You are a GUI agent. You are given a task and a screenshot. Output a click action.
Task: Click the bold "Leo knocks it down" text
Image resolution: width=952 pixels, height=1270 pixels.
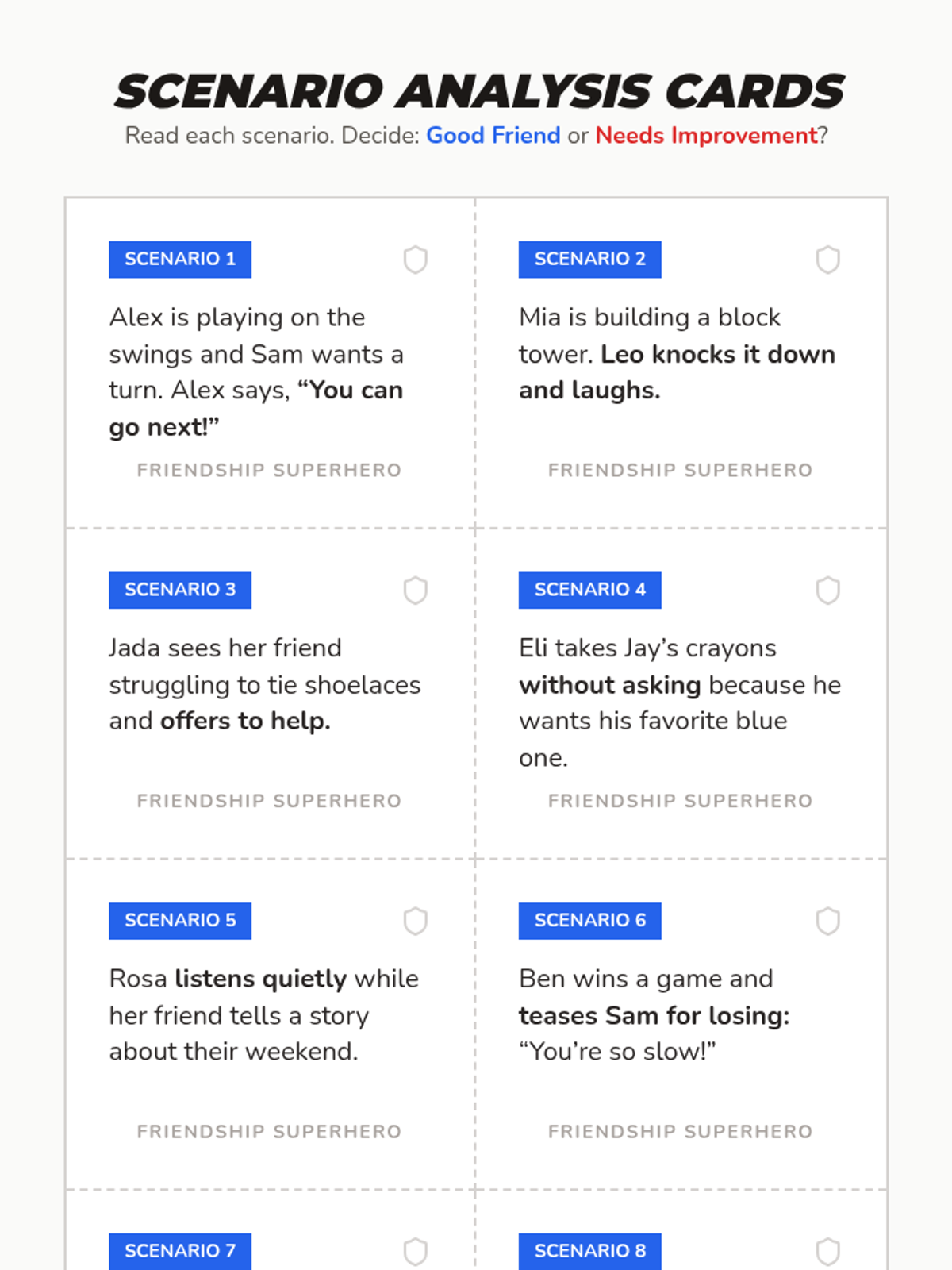[717, 354]
